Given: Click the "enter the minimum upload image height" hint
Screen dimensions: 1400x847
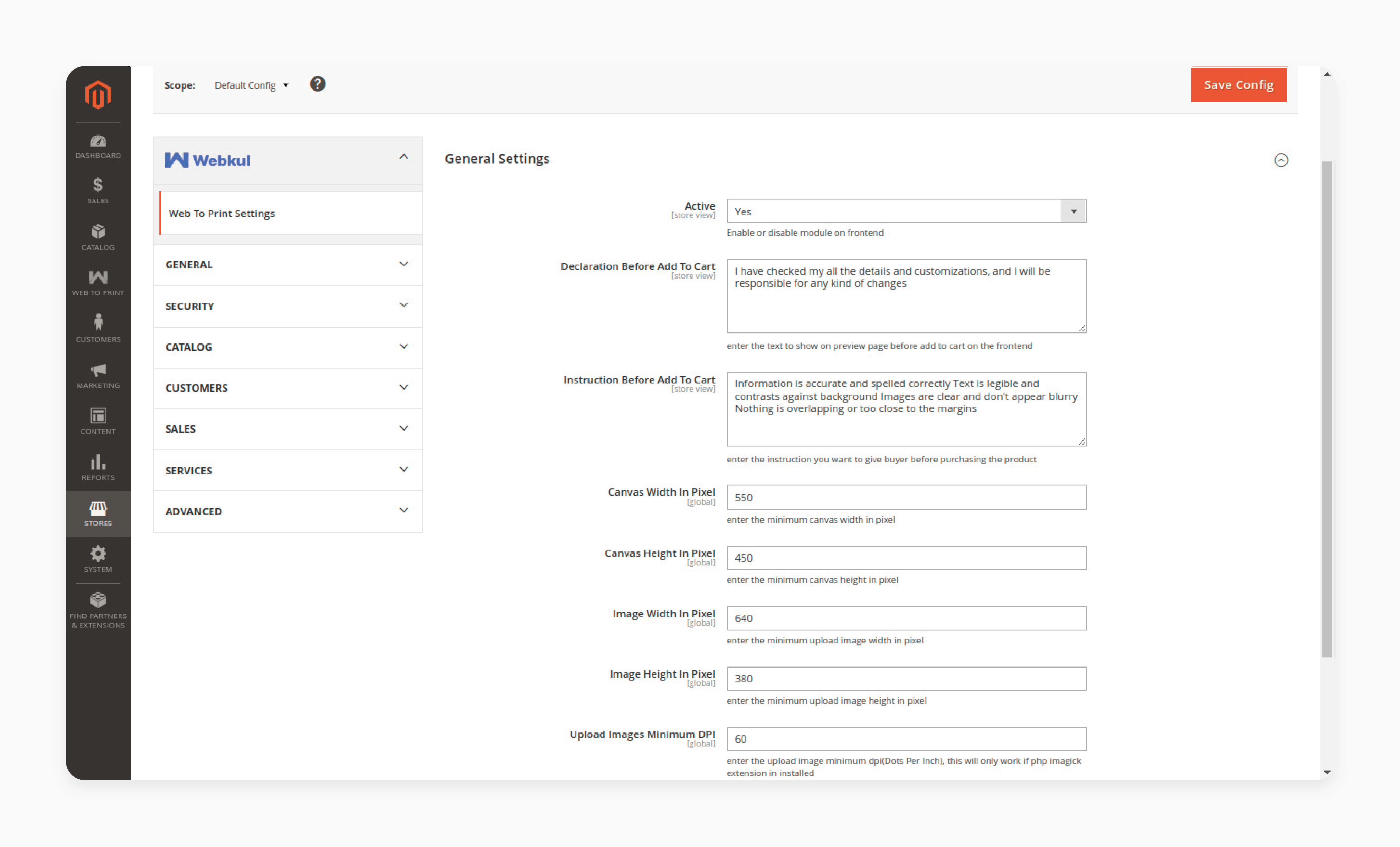Looking at the screenshot, I should tap(826, 701).
